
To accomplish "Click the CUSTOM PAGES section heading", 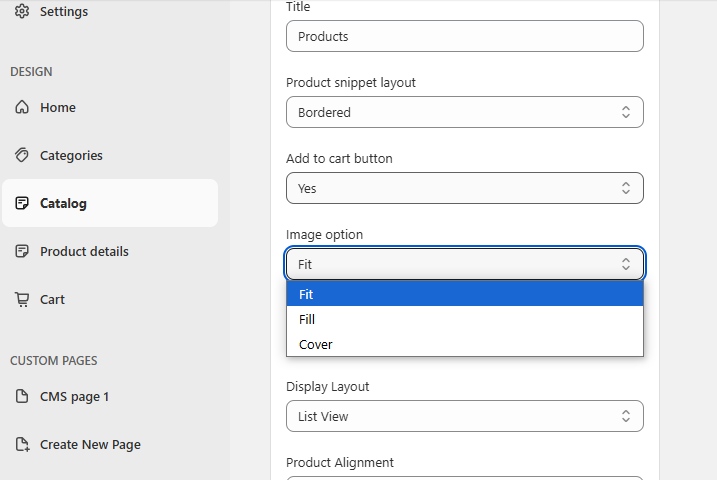I will 54,361.
